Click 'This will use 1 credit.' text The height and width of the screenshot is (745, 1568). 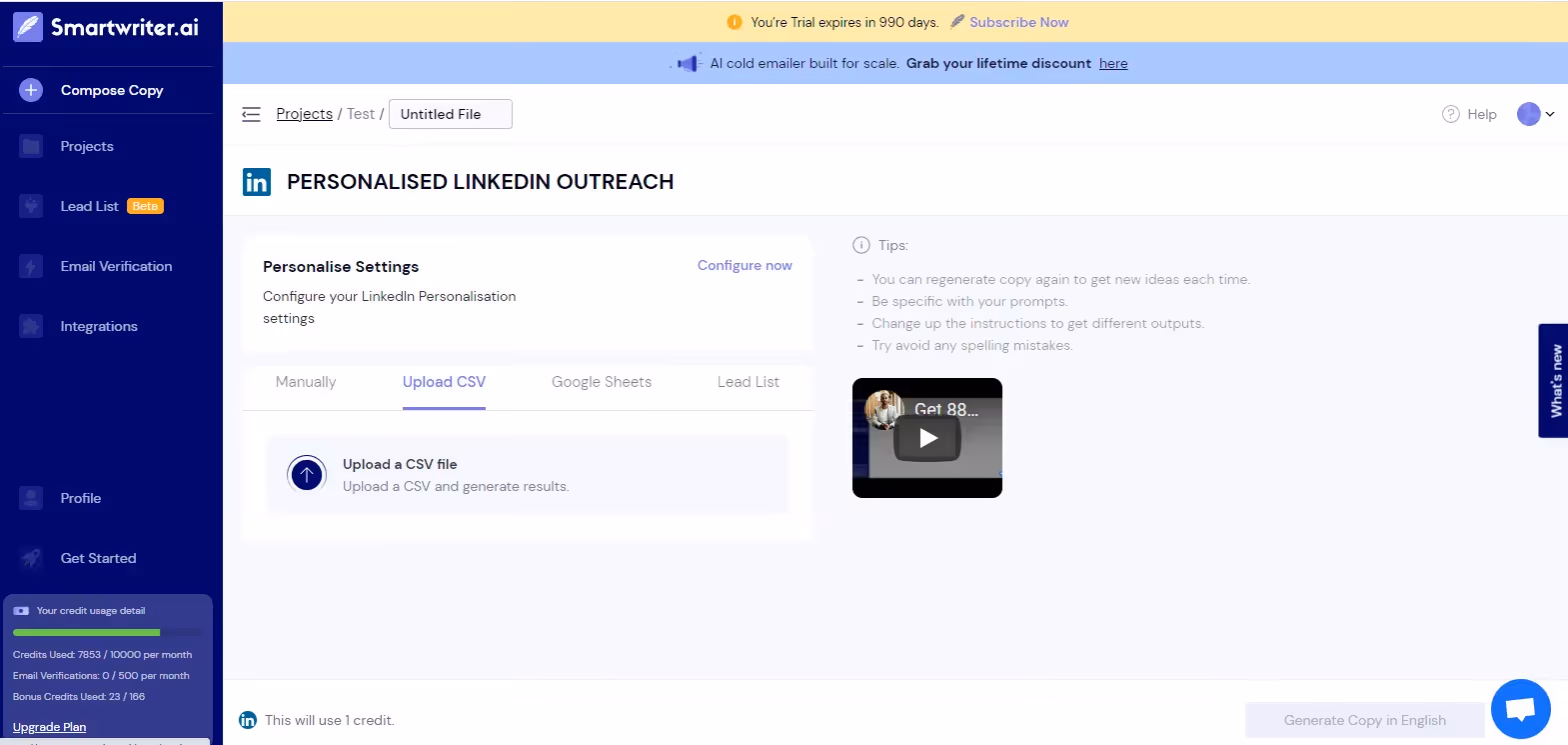[330, 720]
